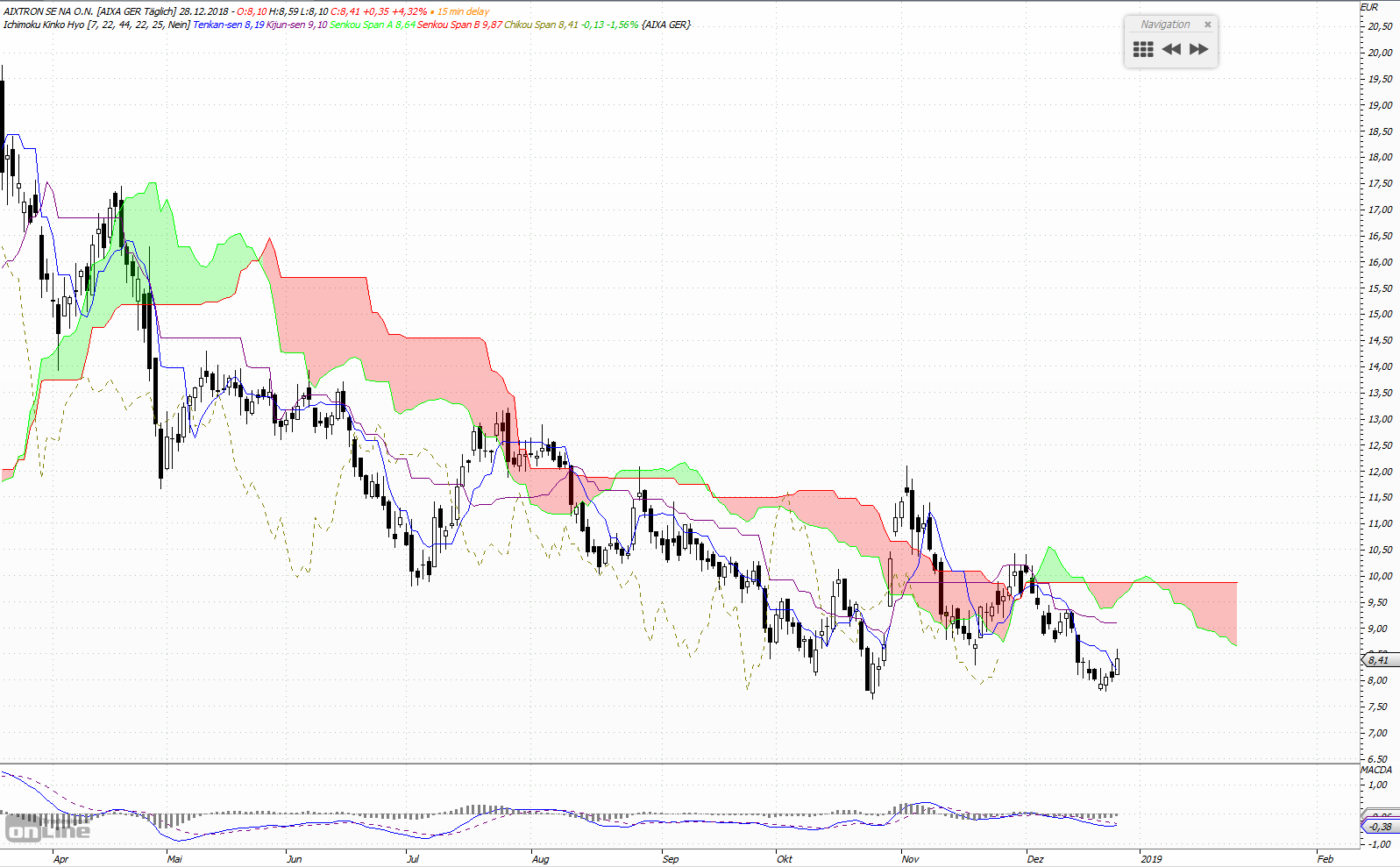The image size is (1400, 867).
Task: Click the MACD axis value 1,00
Action: pyautogui.click(x=1379, y=785)
